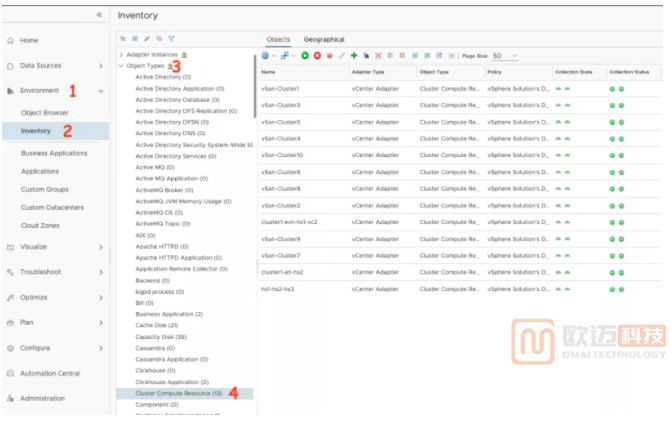Click the green Start Collecting play icon
Viewport: 669px width, 421px height.
[x=305, y=56]
